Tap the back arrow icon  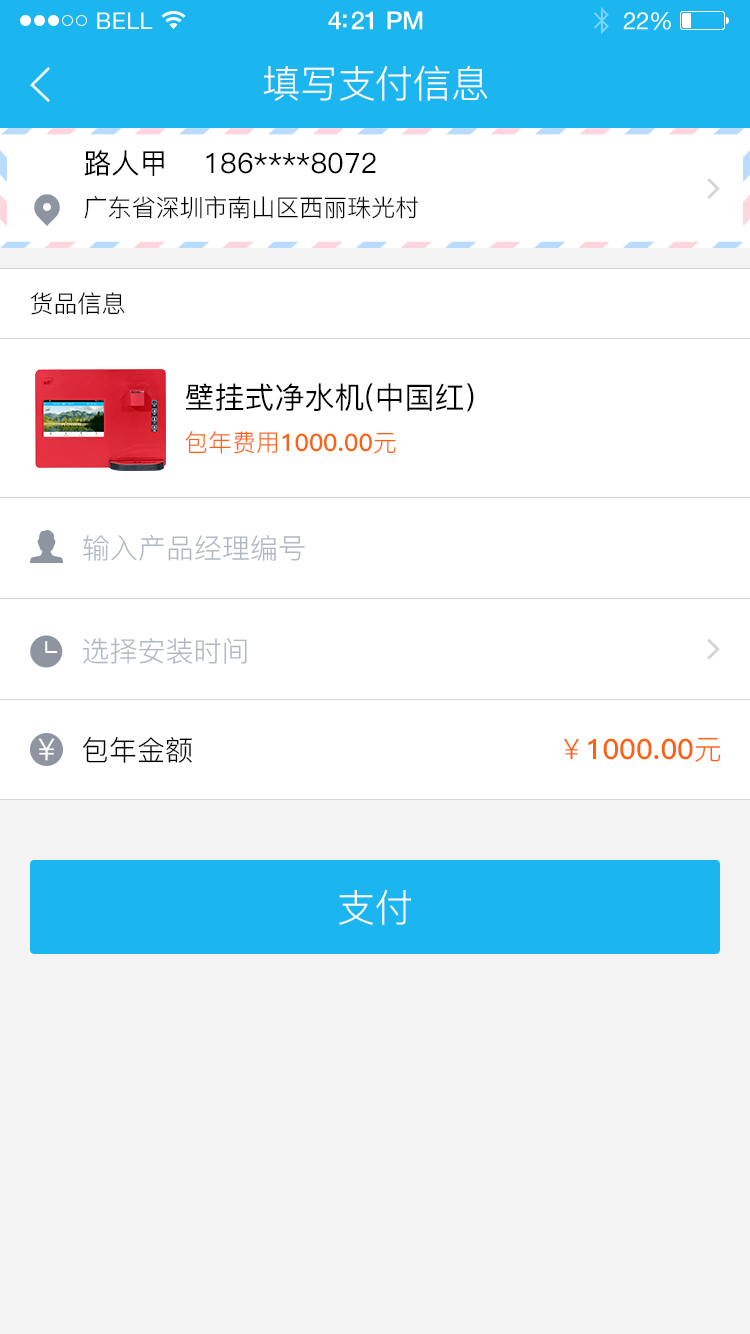40,84
